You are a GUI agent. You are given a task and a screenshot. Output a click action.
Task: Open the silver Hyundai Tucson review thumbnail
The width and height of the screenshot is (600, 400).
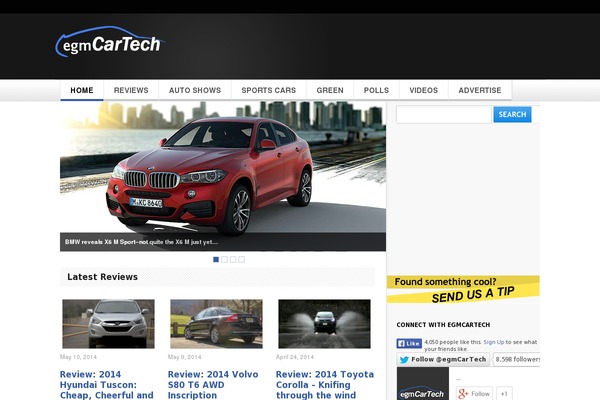pos(109,324)
